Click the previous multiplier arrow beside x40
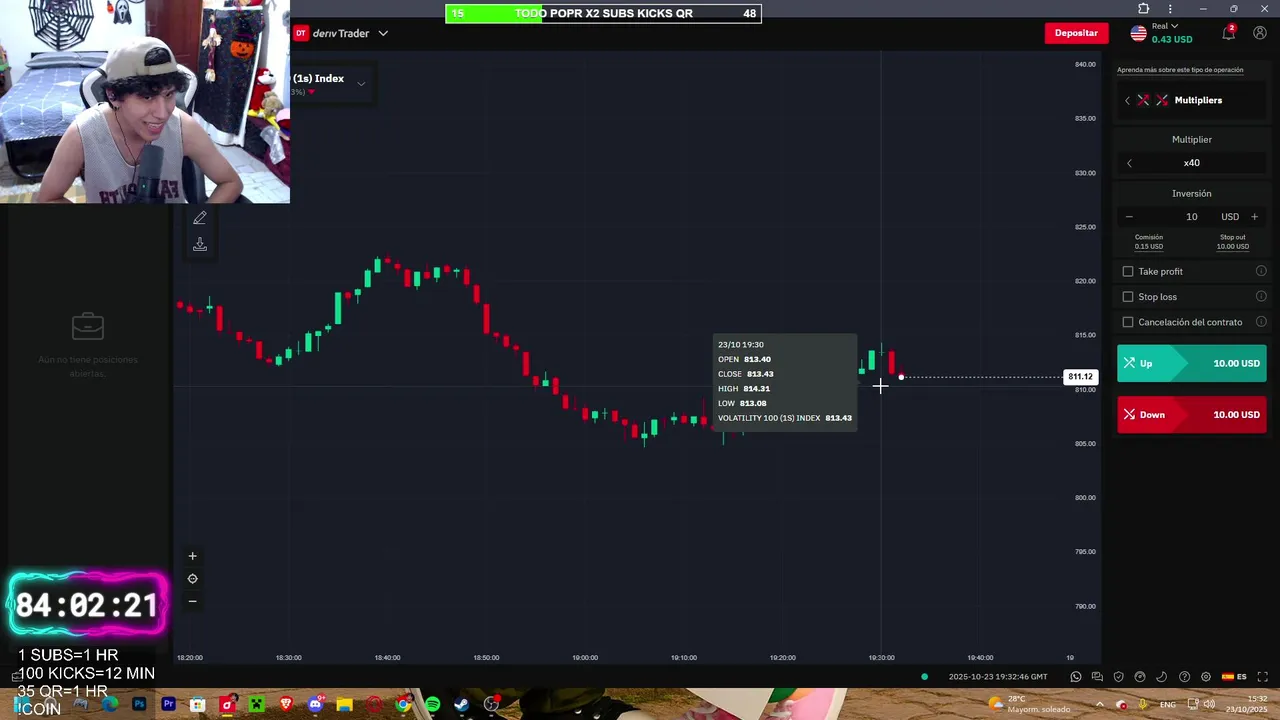Image resolution: width=1280 pixels, height=720 pixels. [1129, 163]
